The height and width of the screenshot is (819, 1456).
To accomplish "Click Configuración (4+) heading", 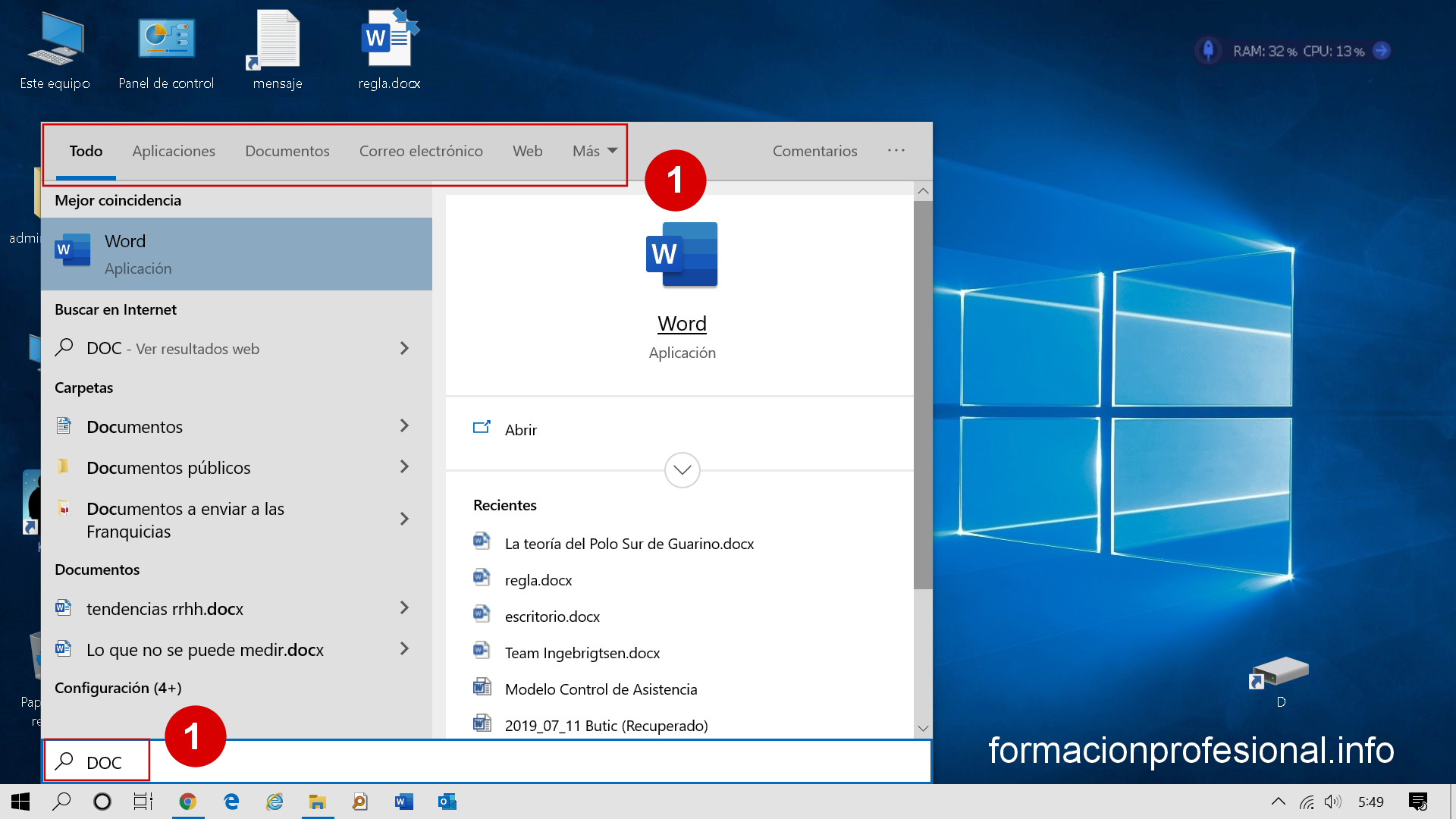I will pos(118,688).
